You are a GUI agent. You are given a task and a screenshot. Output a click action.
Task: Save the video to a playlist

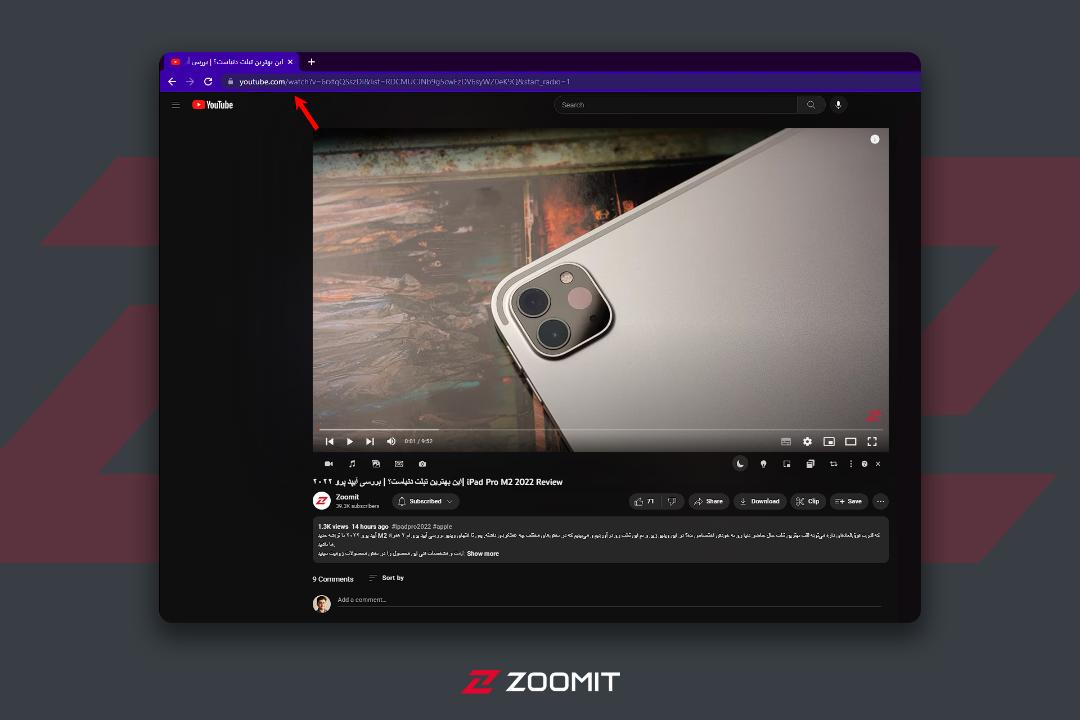[849, 502]
